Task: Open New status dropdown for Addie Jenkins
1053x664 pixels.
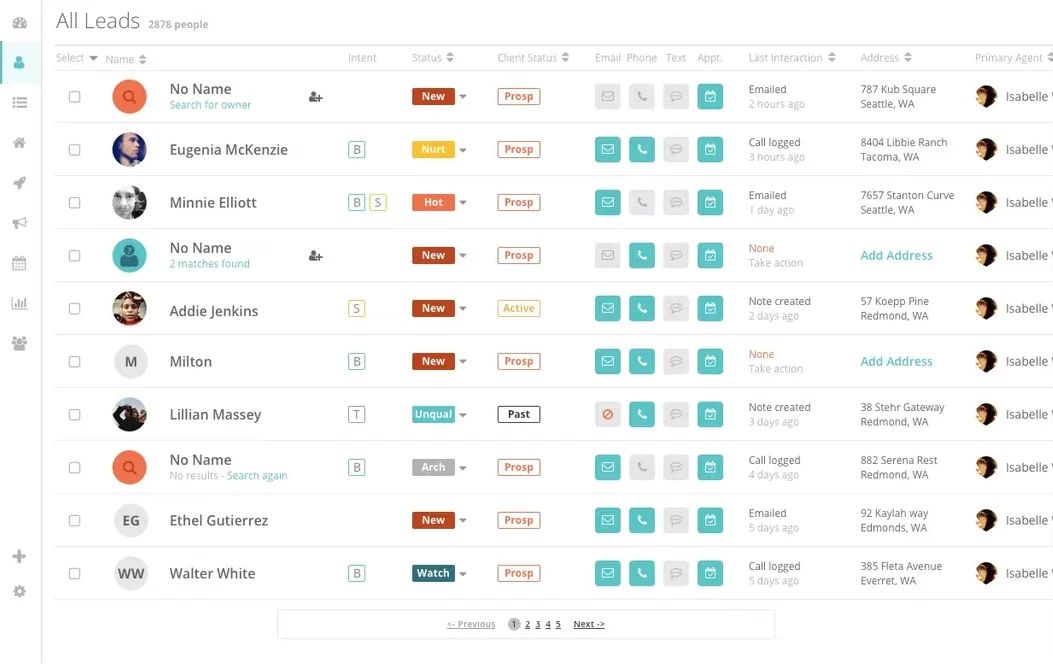Action: pyautogui.click(x=463, y=309)
